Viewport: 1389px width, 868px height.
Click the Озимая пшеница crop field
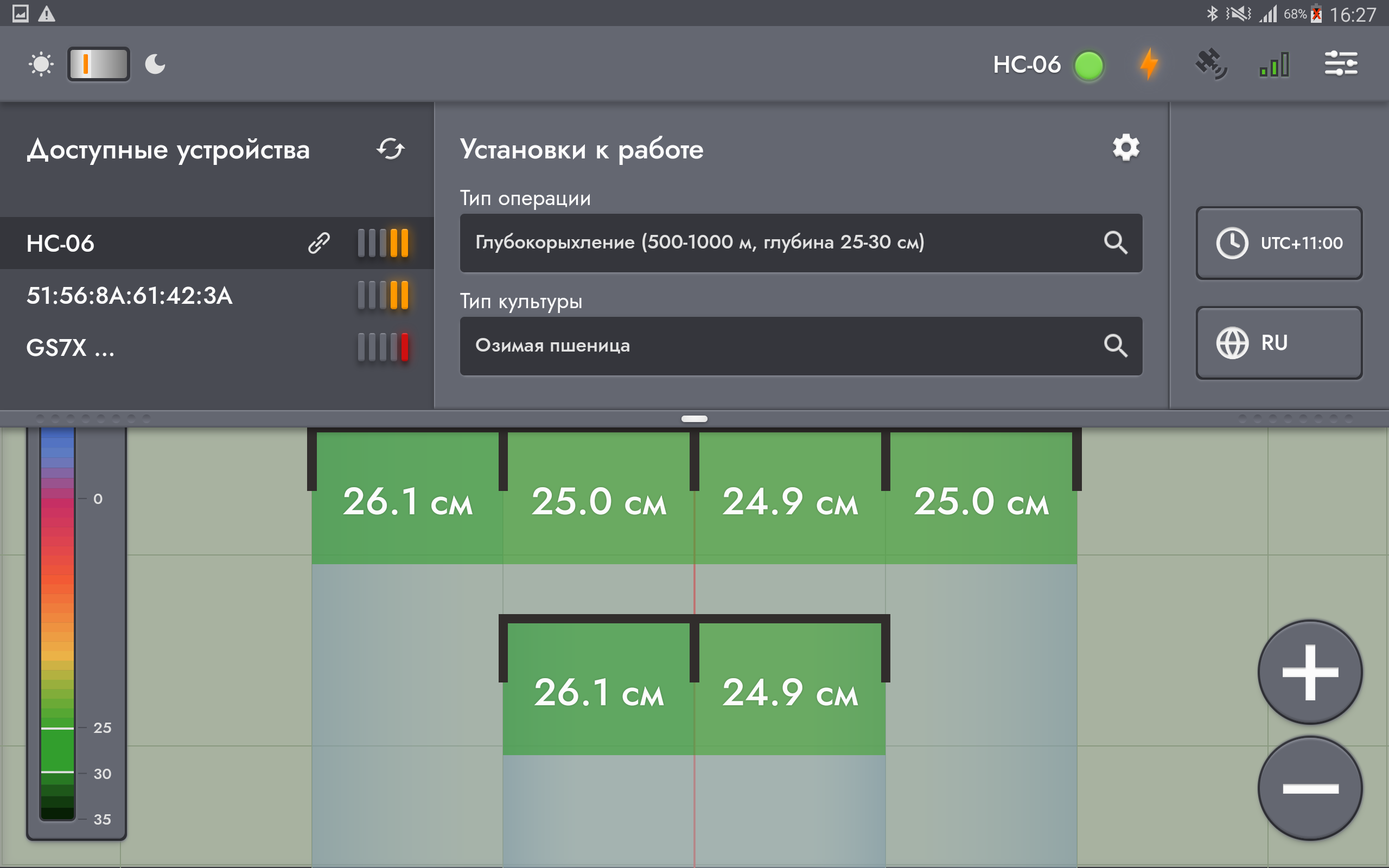coord(801,346)
